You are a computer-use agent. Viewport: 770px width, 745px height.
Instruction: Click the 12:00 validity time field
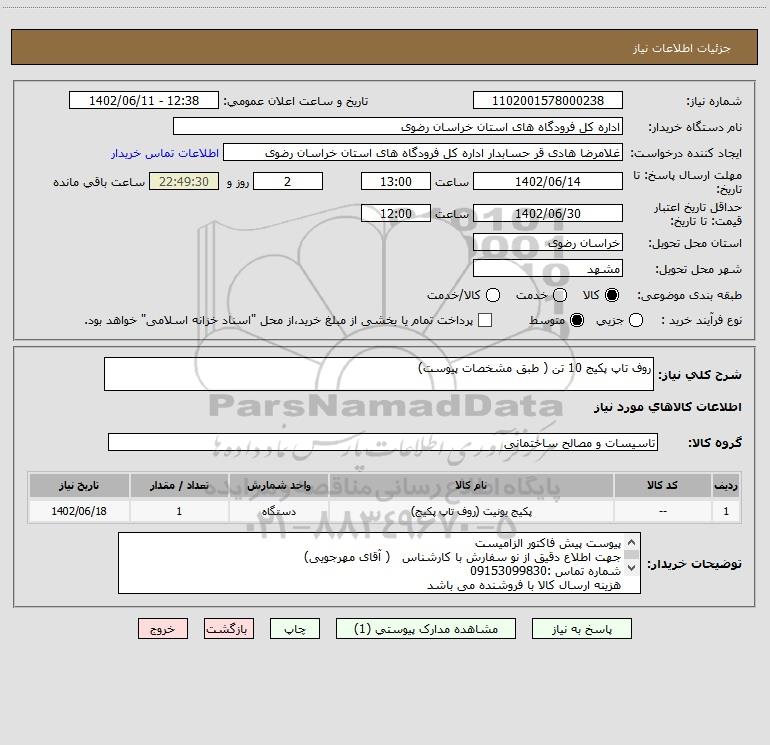[396, 213]
